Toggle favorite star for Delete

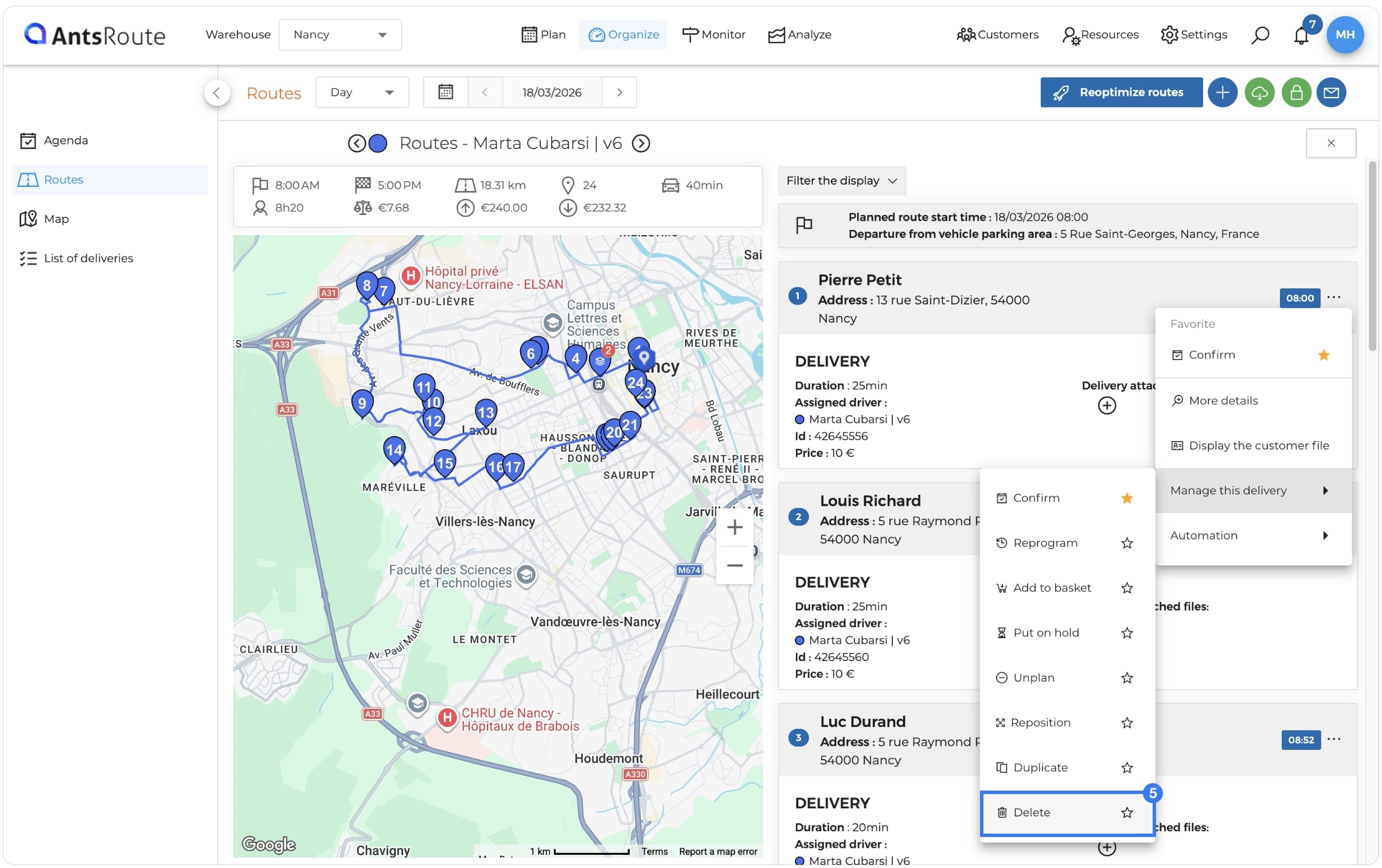coord(1127,812)
